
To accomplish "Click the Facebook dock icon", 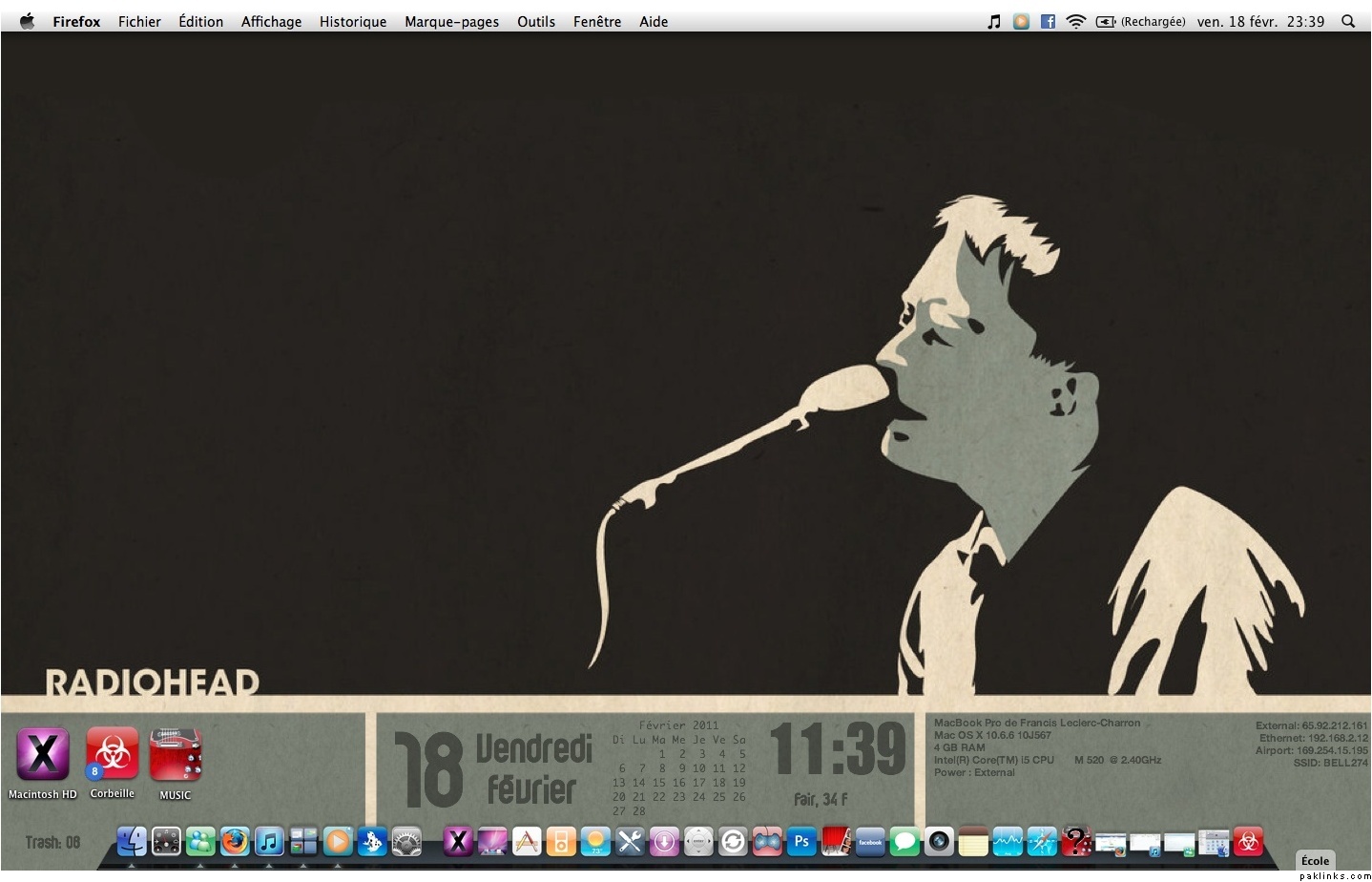I will [x=870, y=841].
